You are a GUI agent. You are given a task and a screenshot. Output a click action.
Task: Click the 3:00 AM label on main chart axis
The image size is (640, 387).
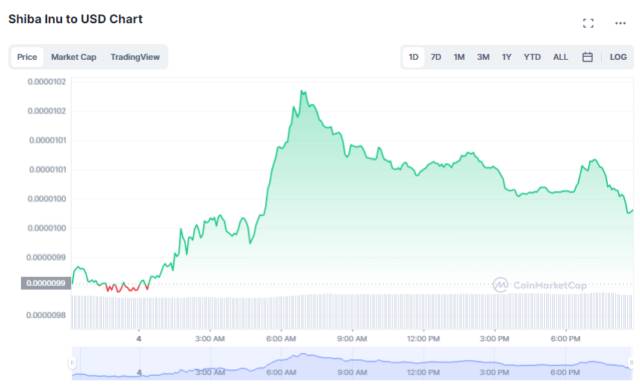[x=210, y=338]
